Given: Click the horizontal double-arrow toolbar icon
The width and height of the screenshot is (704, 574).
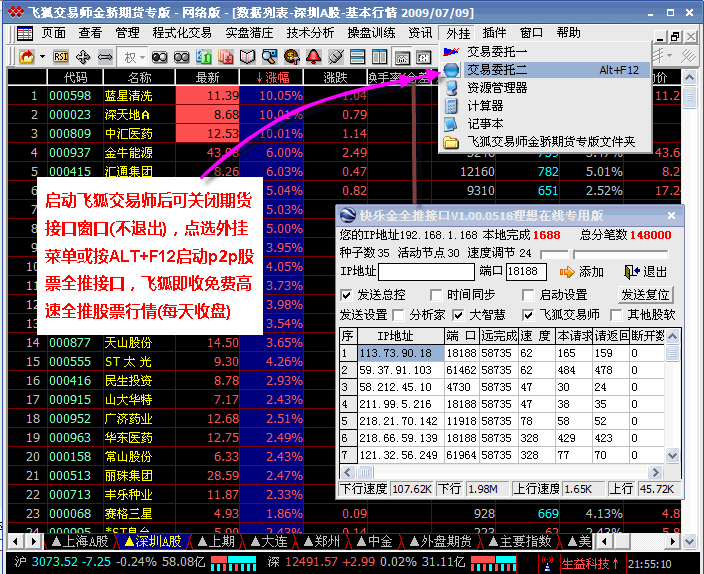Looking at the screenshot, I should [x=105, y=57].
